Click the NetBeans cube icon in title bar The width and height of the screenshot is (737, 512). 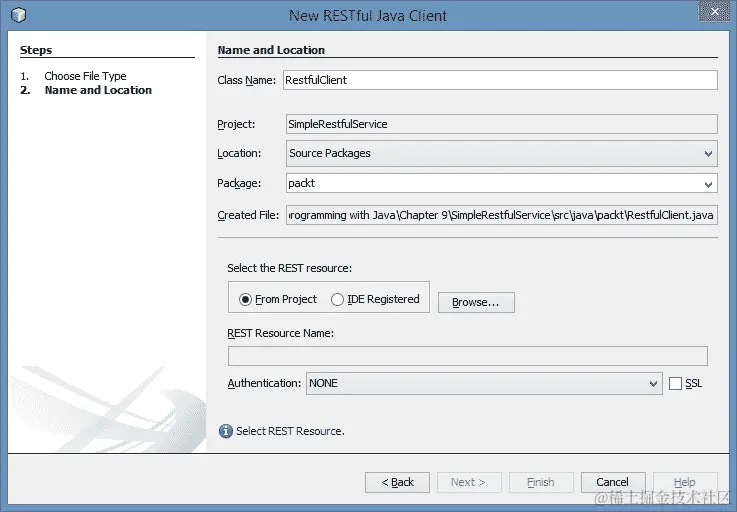[x=18, y=15]
